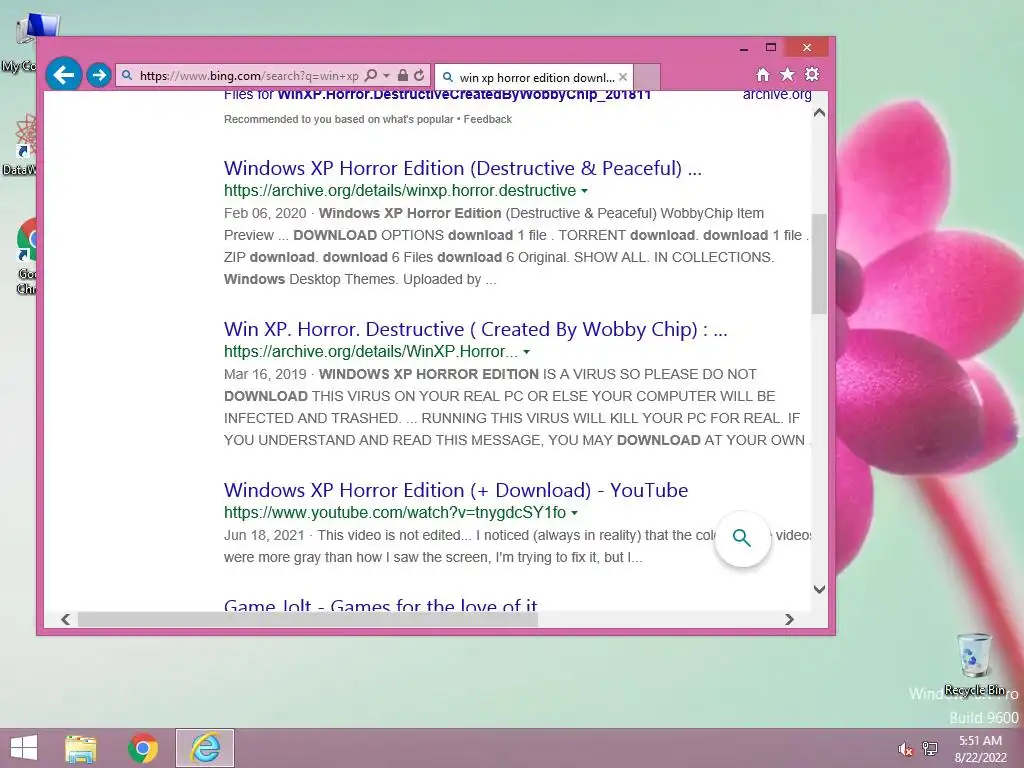Image resolution: width=1024 pixels, height=768 pixels.
Task: Open the 'Game Jolt - Games for the love of it' result
Action: 381,604
